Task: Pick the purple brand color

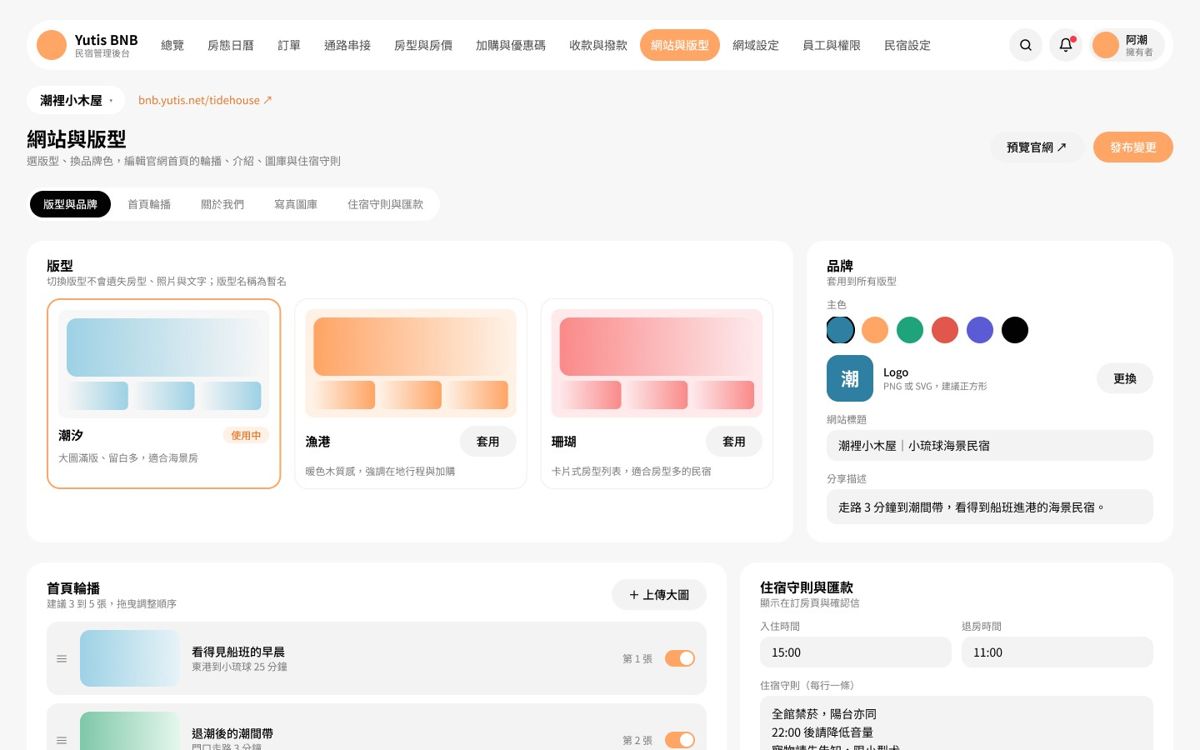Action: (x=980, y=330)
